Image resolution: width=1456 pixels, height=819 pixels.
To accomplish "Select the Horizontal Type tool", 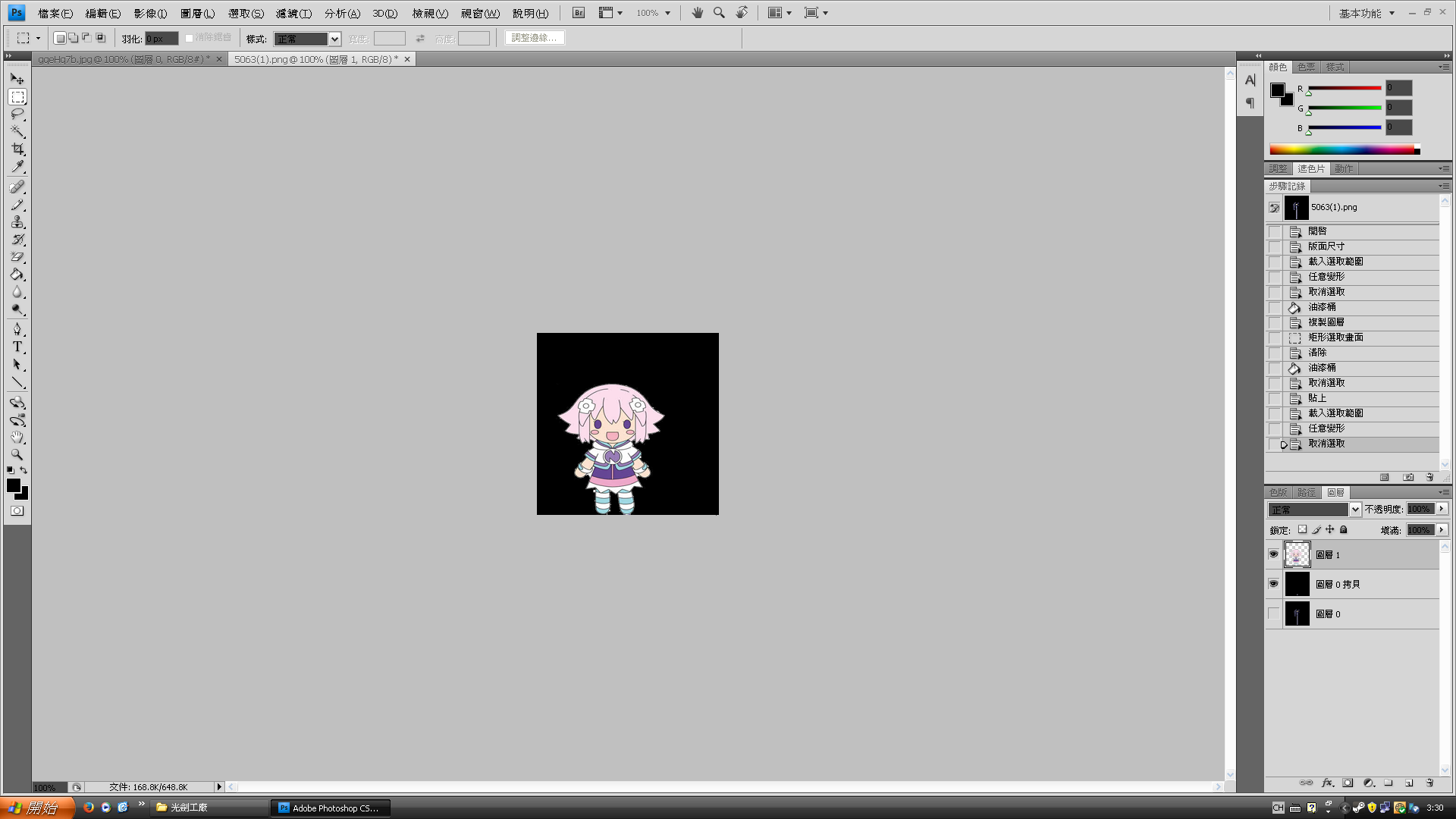I will (x=17, y=347).
